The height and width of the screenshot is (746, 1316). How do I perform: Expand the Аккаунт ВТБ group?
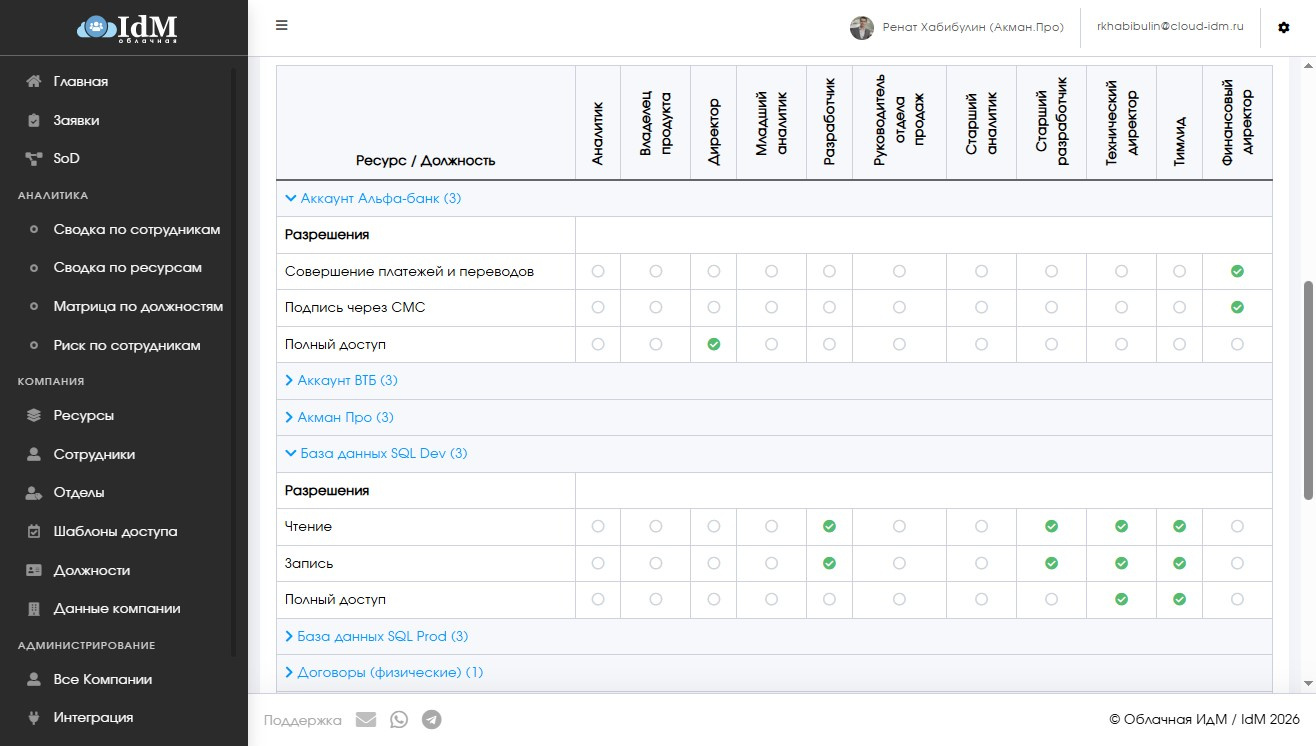coord(341,381)
